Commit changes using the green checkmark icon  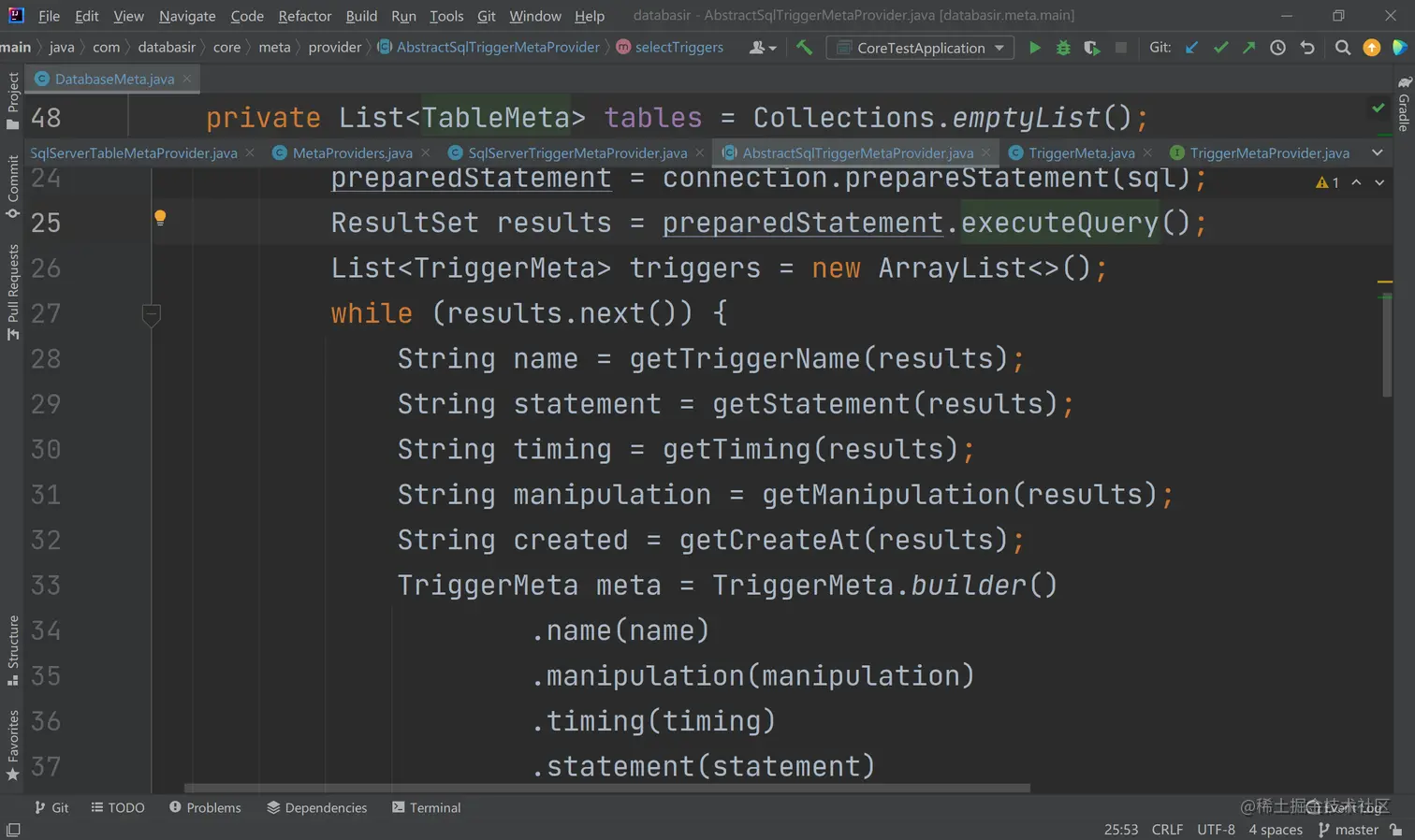[1220, 48]
